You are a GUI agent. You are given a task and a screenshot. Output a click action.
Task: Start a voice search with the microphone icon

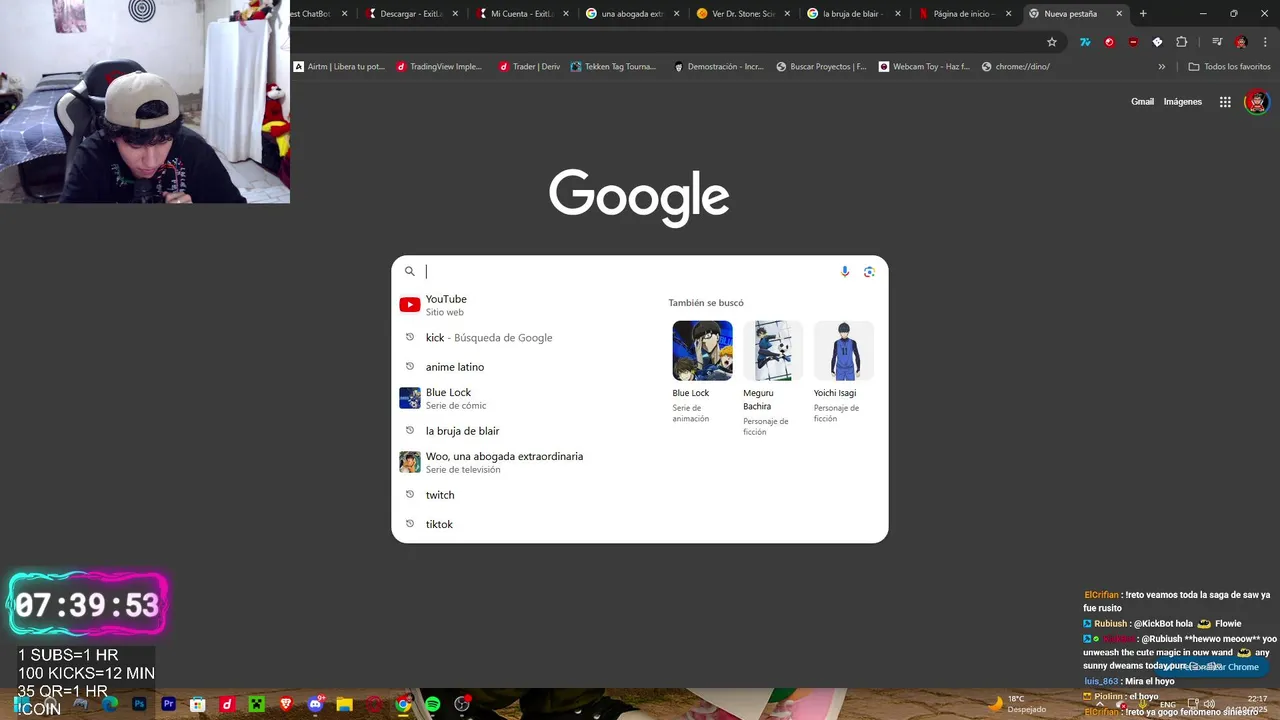845,271
